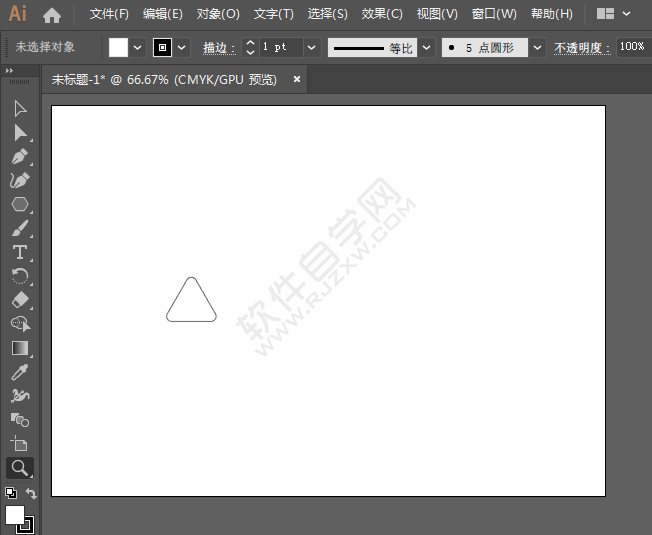
Task: Select the Direct Selection tool
Action: pyautogui.click(x=20, y=132)
